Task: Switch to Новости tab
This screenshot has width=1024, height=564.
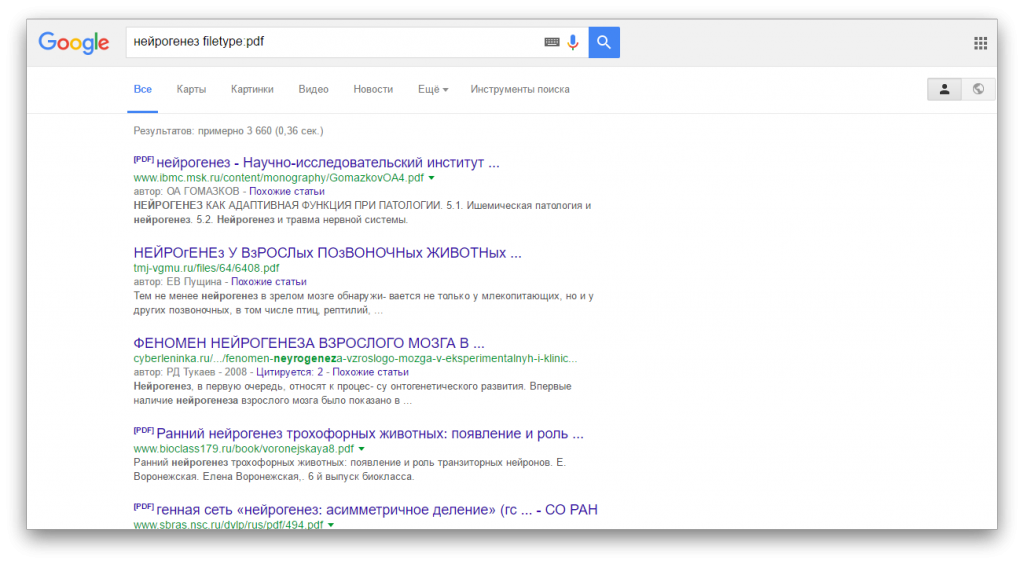Action: pyautogui.click(x=373, y=89)
